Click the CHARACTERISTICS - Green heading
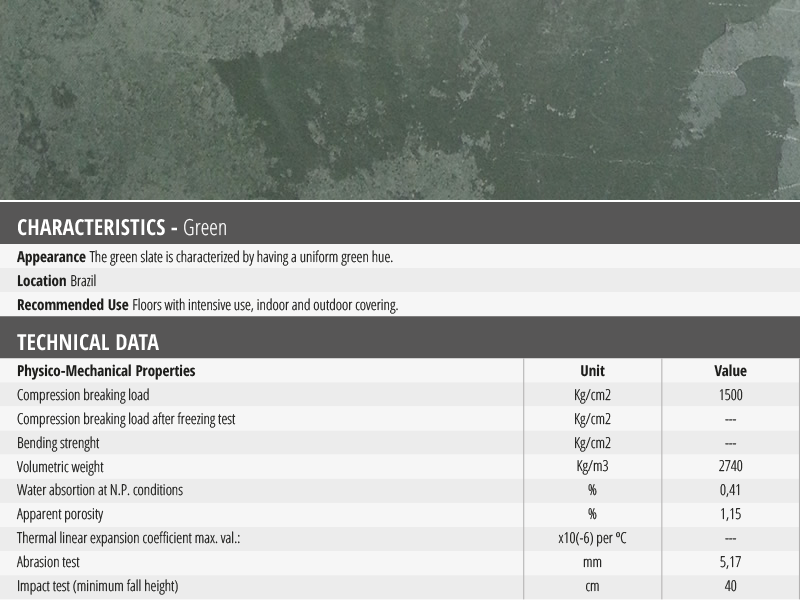Image resolution: width=800 pixels, height=600 pixels. (x=122, y=227)
